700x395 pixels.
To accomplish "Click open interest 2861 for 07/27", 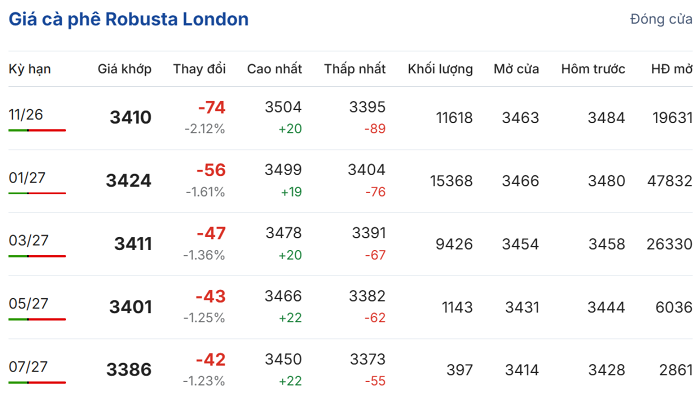I will (x=676, y=370).
